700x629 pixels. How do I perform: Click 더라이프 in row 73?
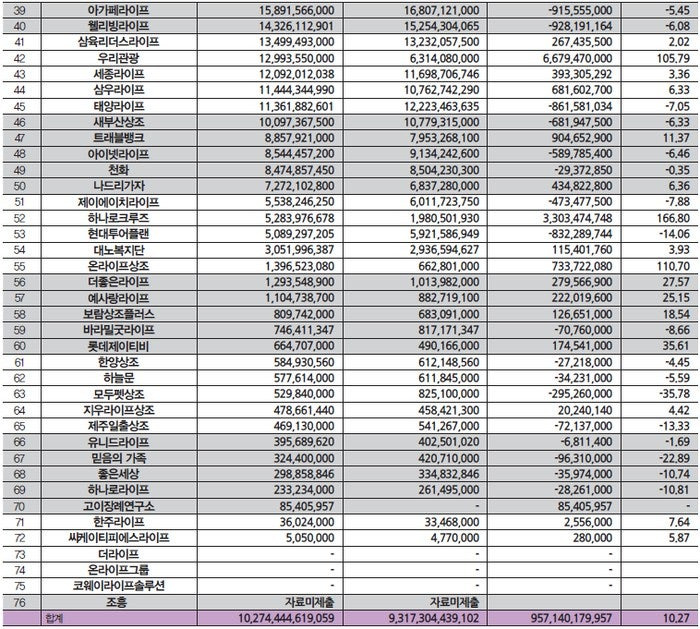pos(118,554)
